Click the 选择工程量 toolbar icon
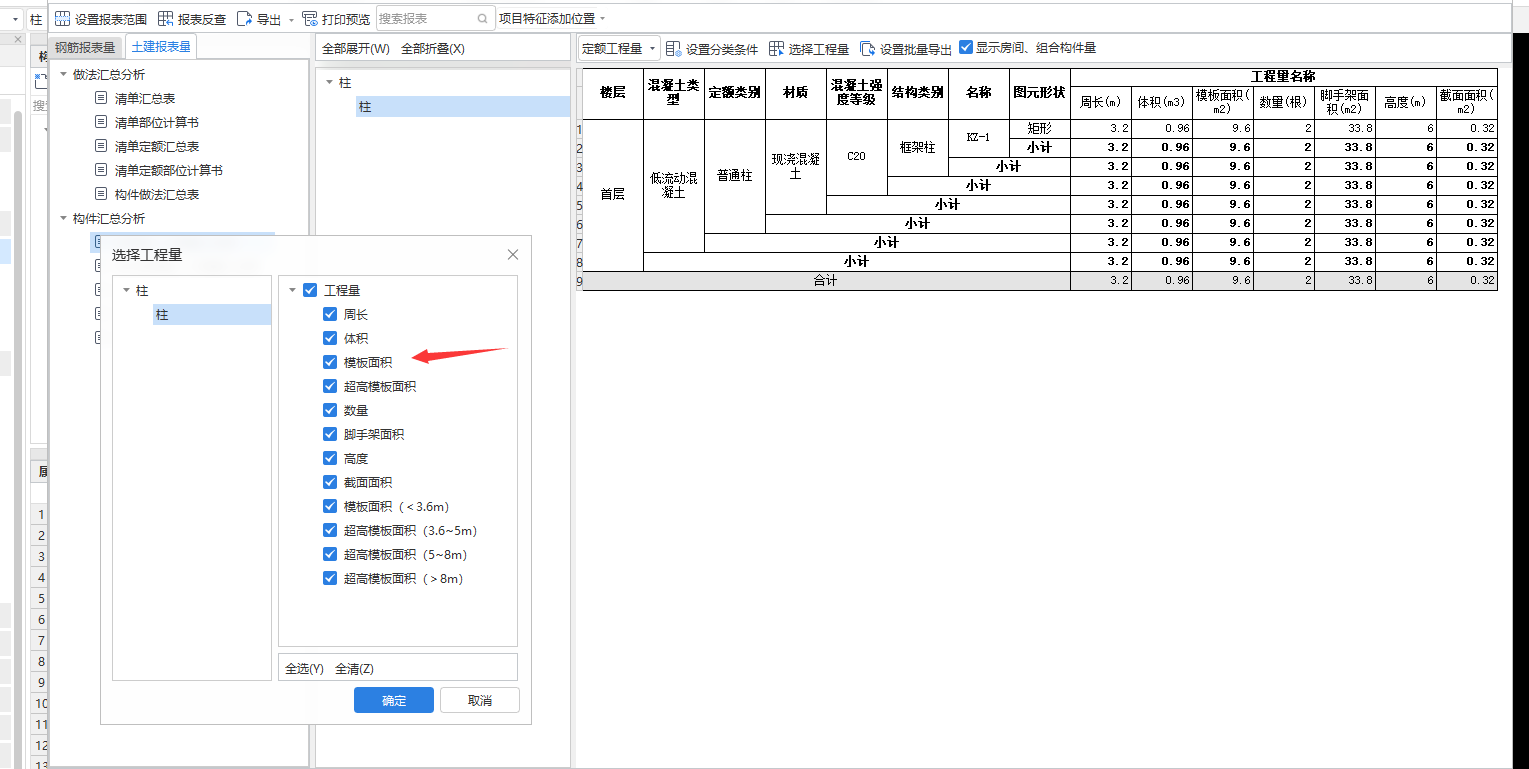Viewport: 1529px width, 769px height. click(x=776, y=48)
